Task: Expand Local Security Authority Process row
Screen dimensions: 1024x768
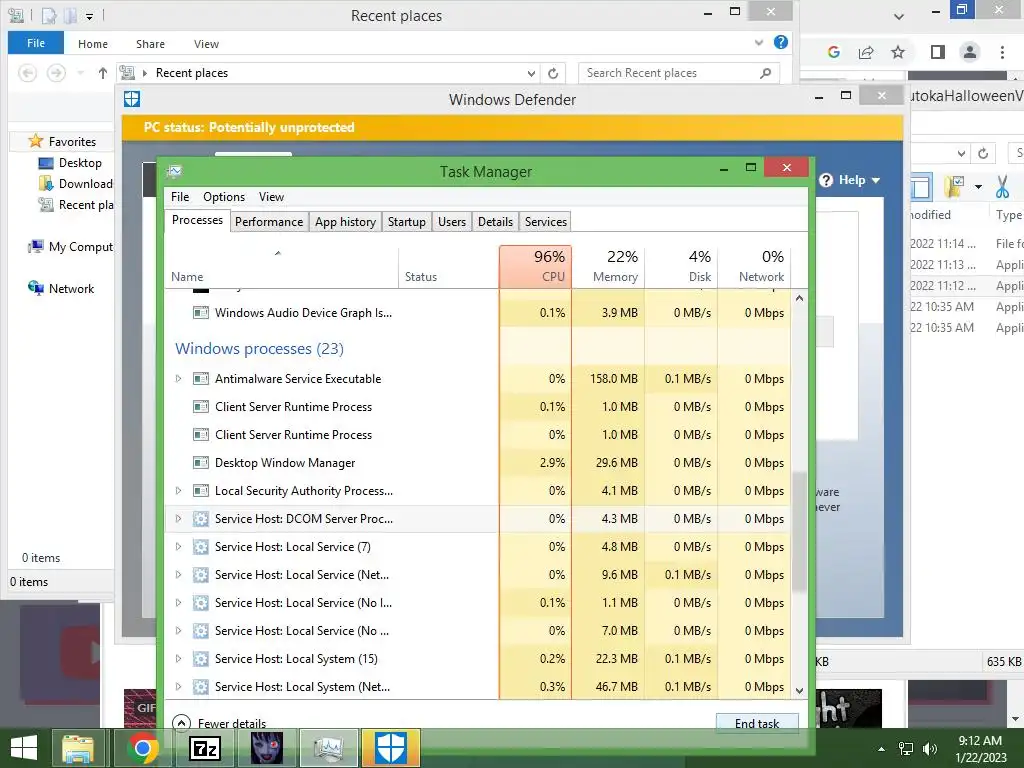Action: click(178, 490)
